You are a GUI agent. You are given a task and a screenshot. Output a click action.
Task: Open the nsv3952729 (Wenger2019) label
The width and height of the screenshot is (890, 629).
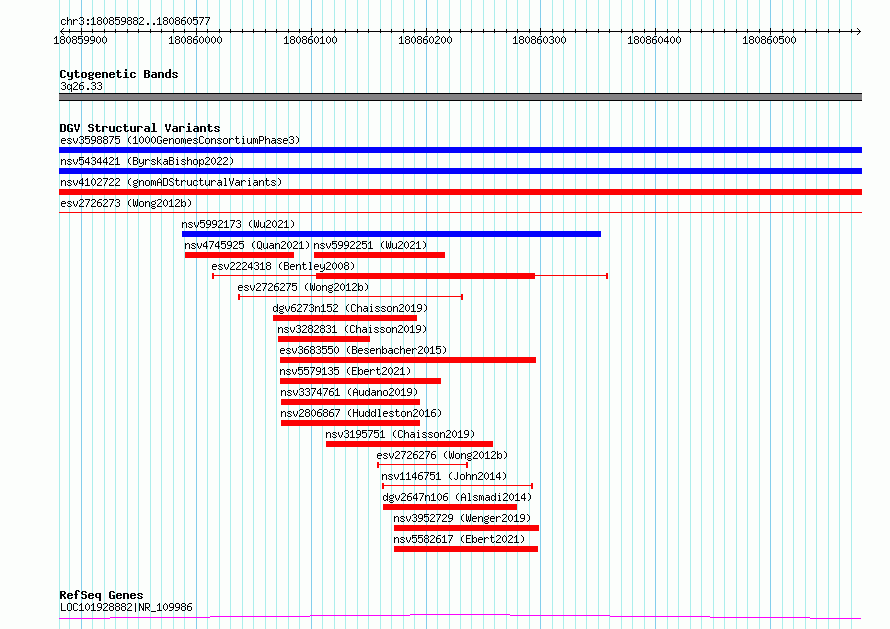click(x=462, y=518)
